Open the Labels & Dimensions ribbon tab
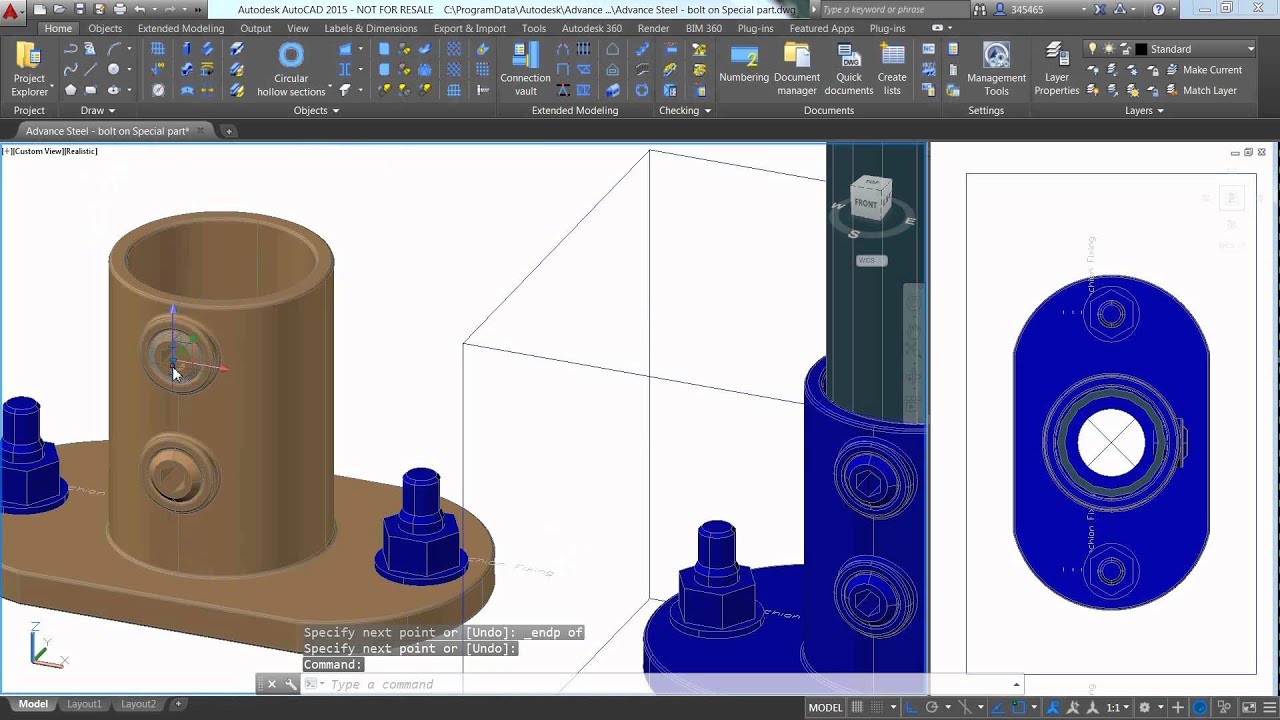Viewport: 1280px width, 720px height. tap(370, 28)
